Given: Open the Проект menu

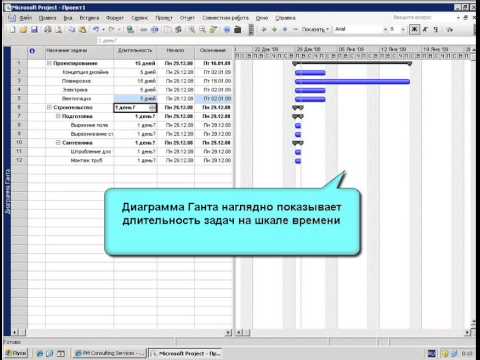Looking at the screenshot, I should [x=164, y=18].
